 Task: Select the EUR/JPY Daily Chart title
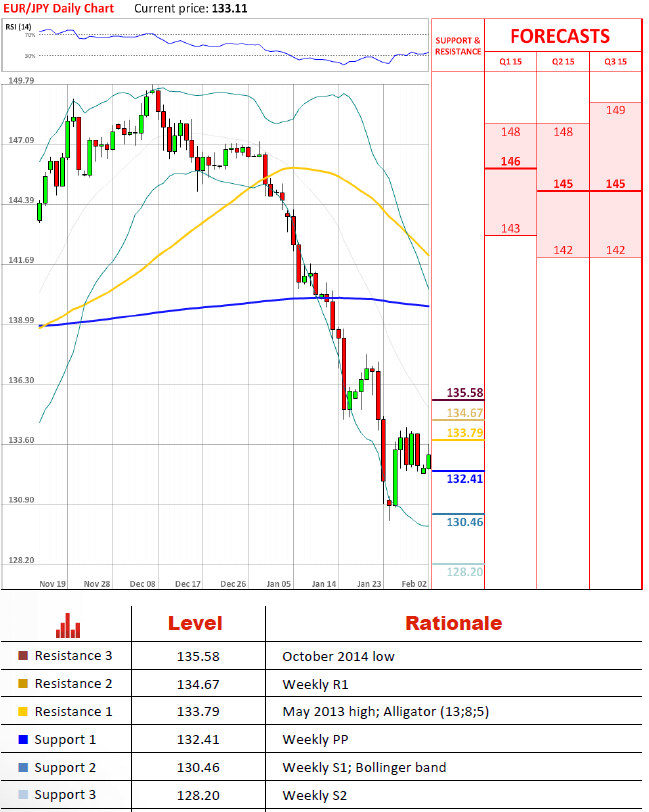[59, 8]
